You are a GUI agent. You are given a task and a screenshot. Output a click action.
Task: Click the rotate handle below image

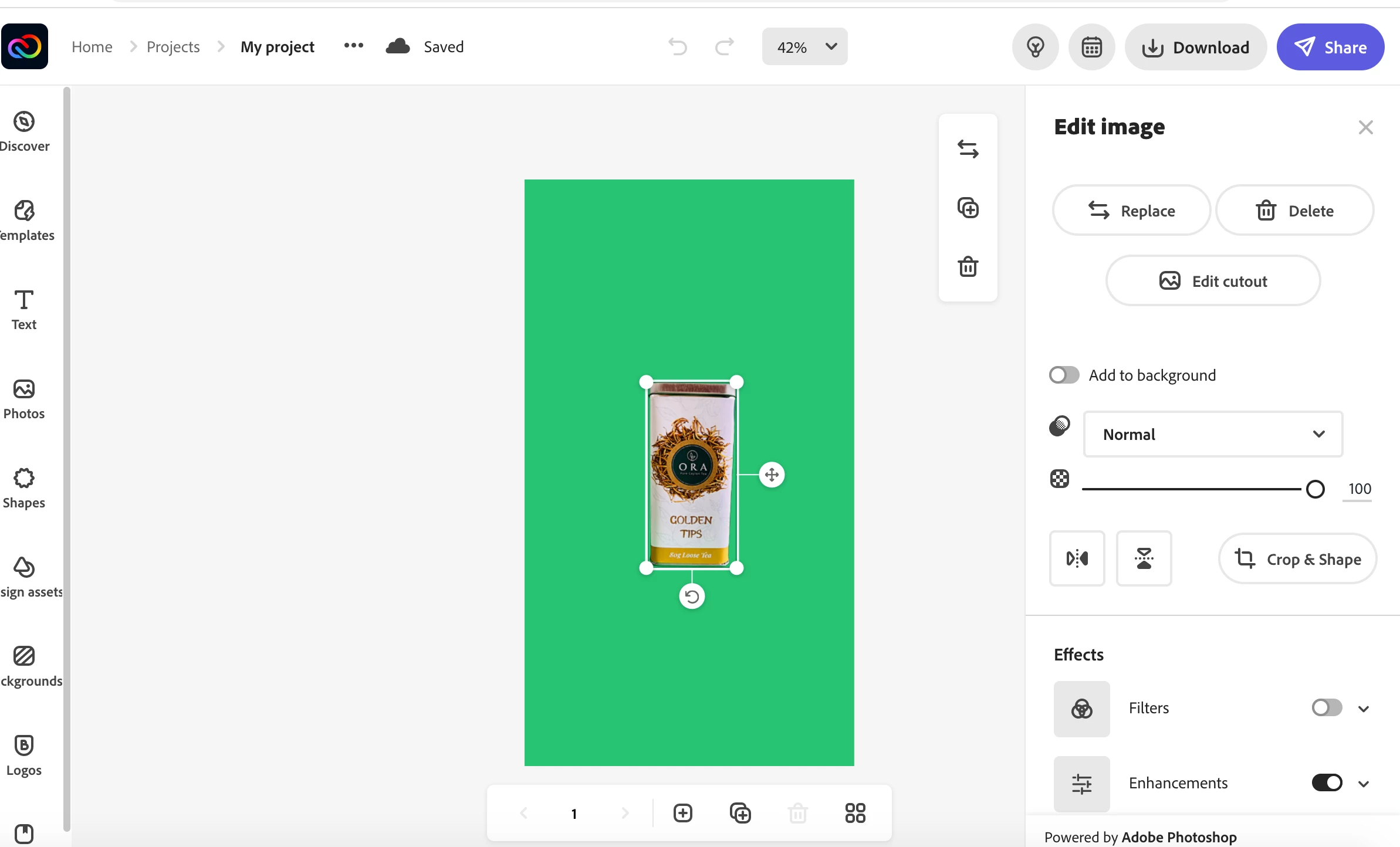point(692,597)
